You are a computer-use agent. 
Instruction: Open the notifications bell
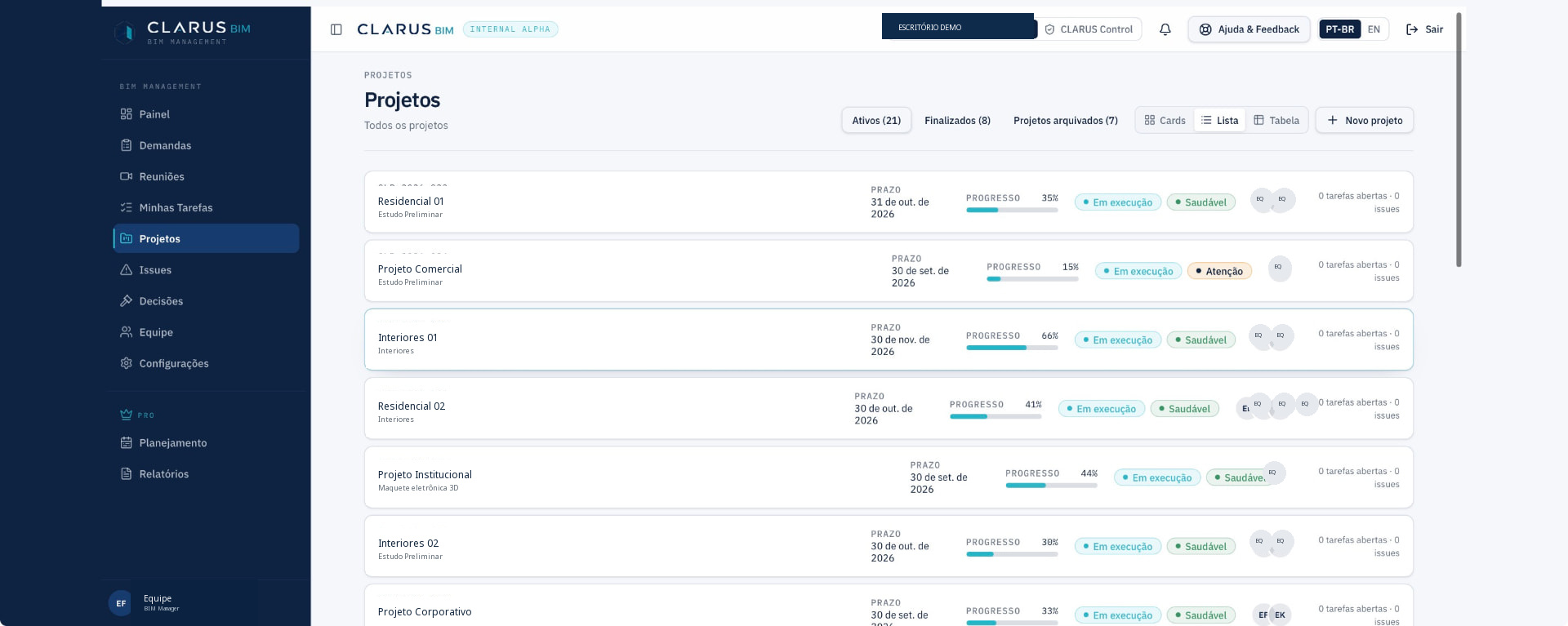click(1165, 29)
